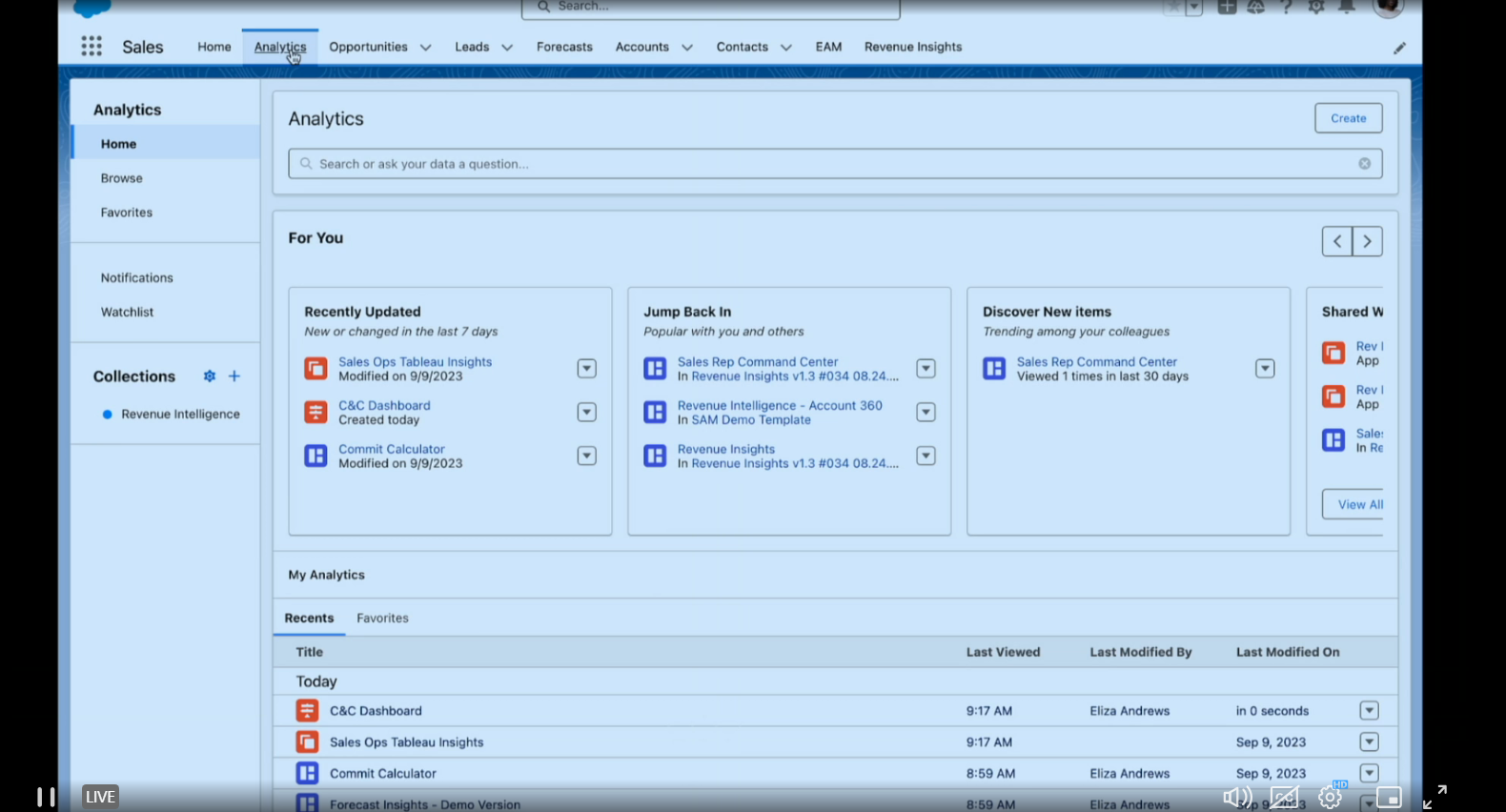Open actions dropdown for Revenue Intelligence - Account 360
1506x812 pixels.
[x=926, y=413]
